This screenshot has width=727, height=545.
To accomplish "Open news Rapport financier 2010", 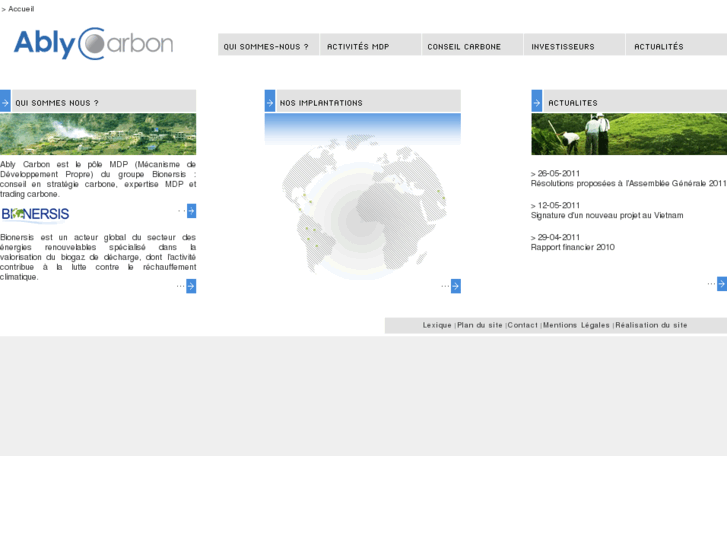I will [x=573, y=247].
